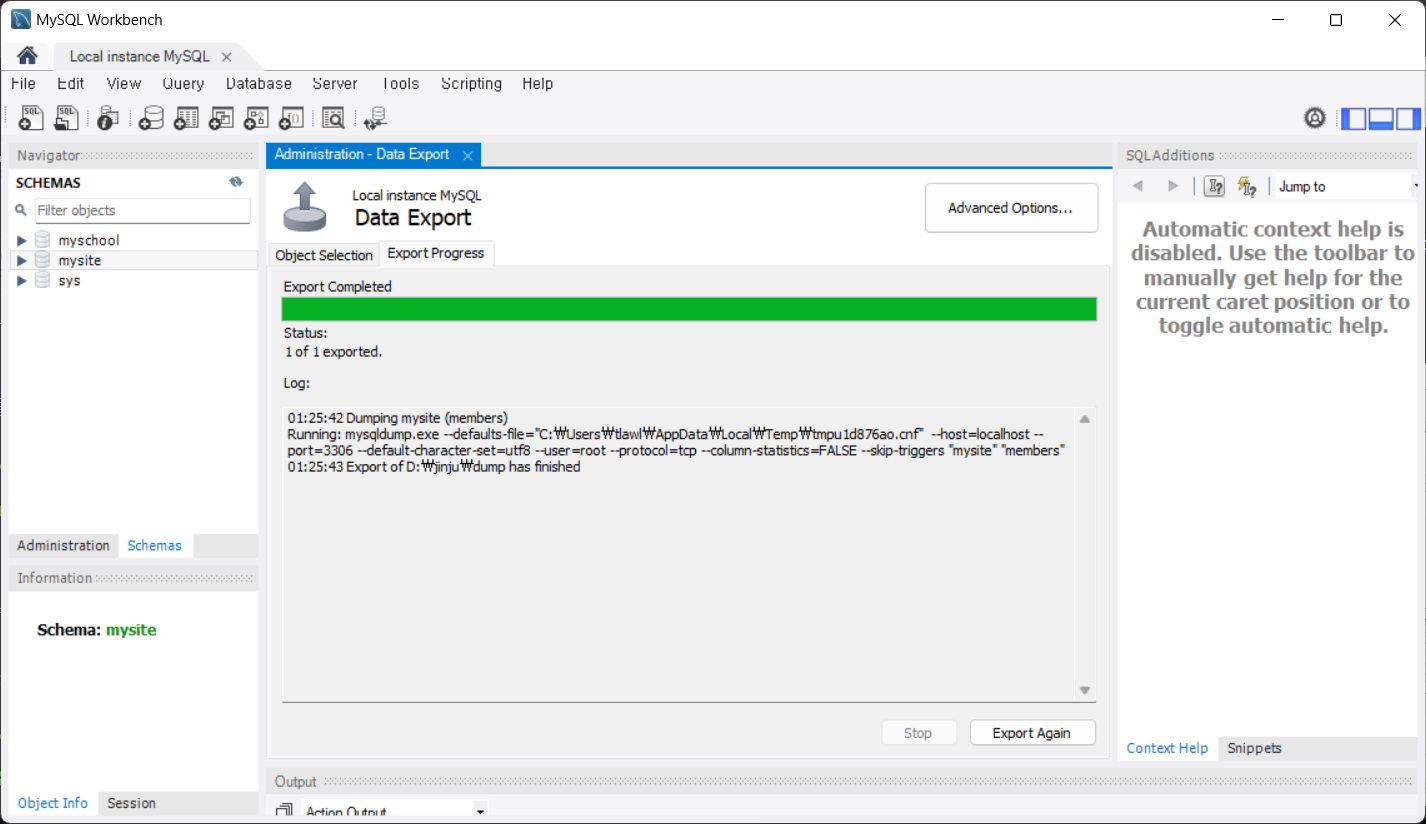This screenshot has width=1426, height=824.
Task: Refresh the SCHEMAS list
Action: pos(236,182)
